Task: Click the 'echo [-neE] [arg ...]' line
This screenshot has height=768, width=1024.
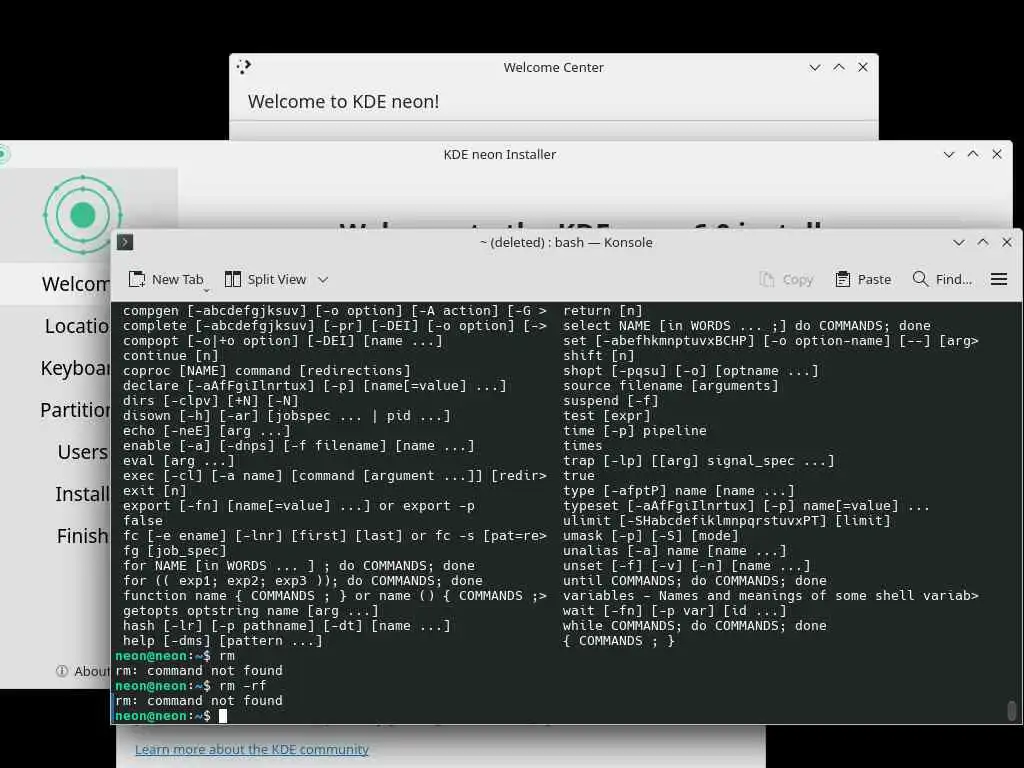Action: pyautogui.click(x=206, y=430)
